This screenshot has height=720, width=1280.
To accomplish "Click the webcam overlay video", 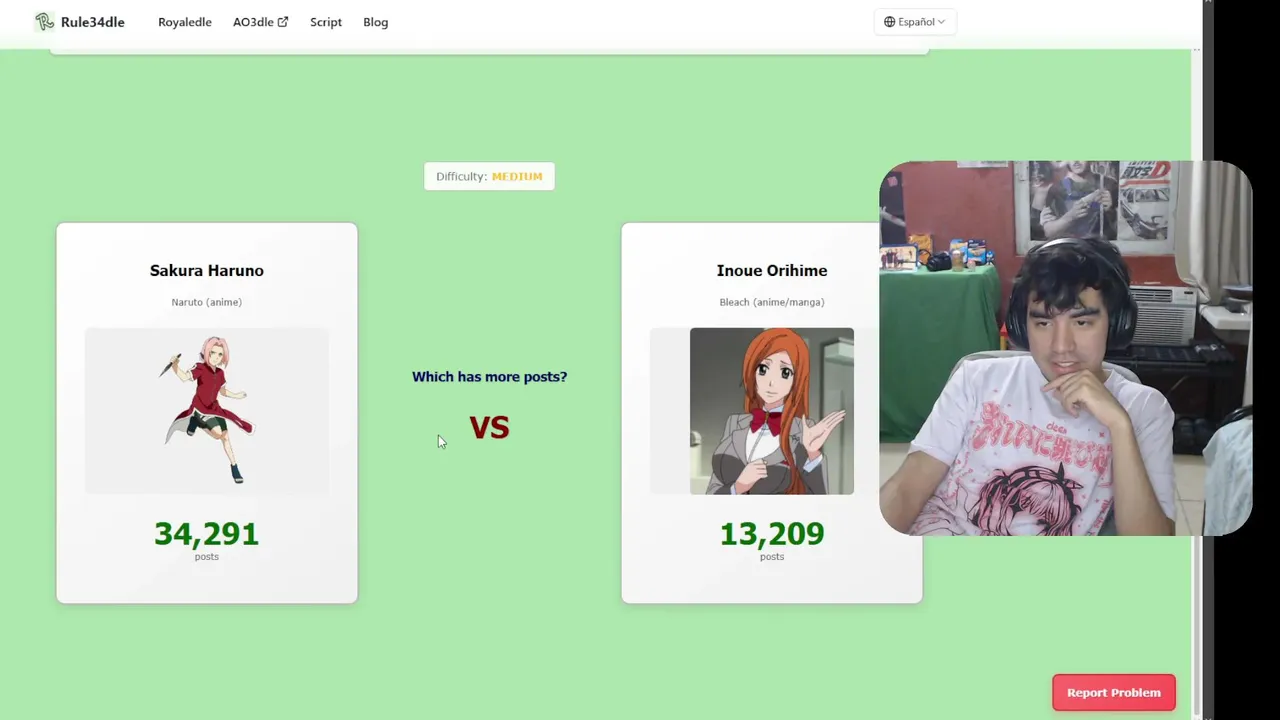I will pos(1066,348).
